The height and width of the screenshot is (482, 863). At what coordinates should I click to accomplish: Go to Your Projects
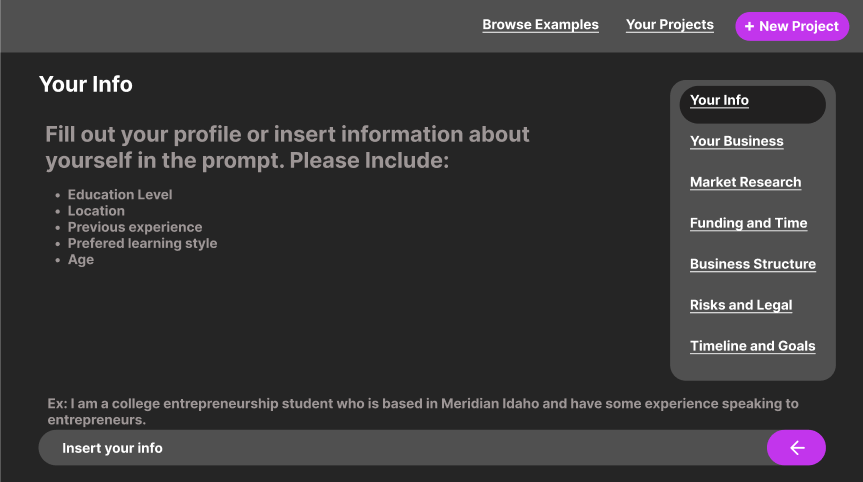[x=669, y=25]
